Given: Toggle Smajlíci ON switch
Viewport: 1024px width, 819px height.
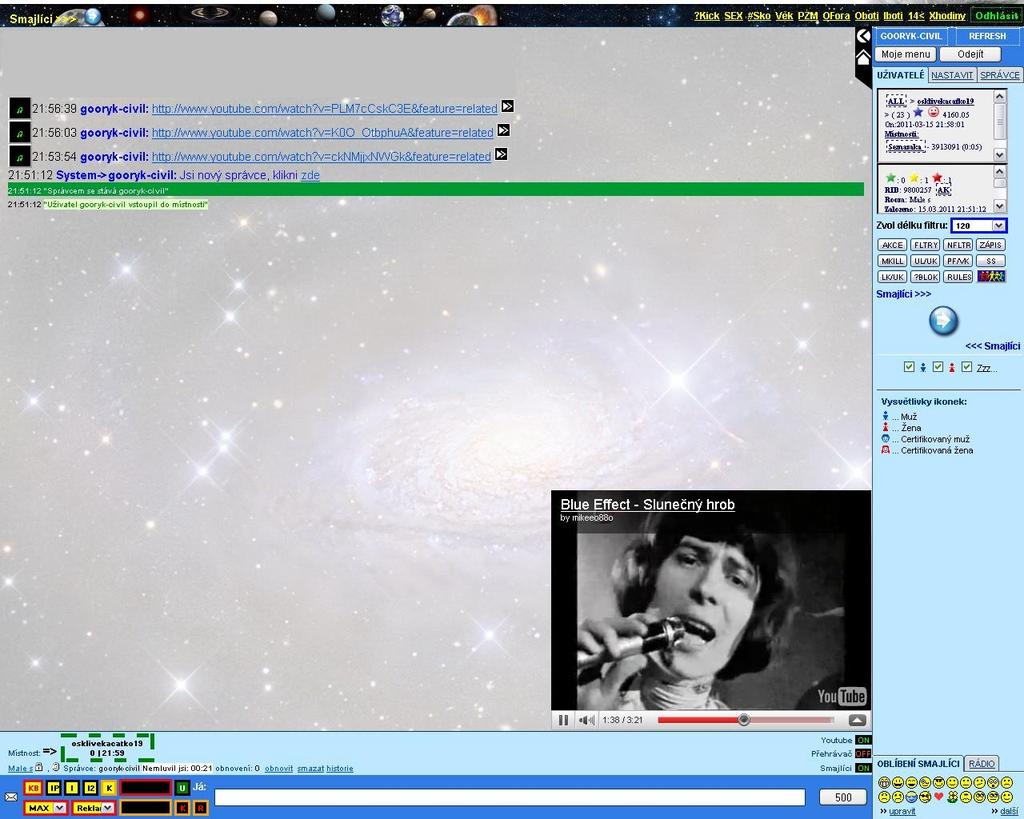Looking at the screenshot, I should pos(863,768).
